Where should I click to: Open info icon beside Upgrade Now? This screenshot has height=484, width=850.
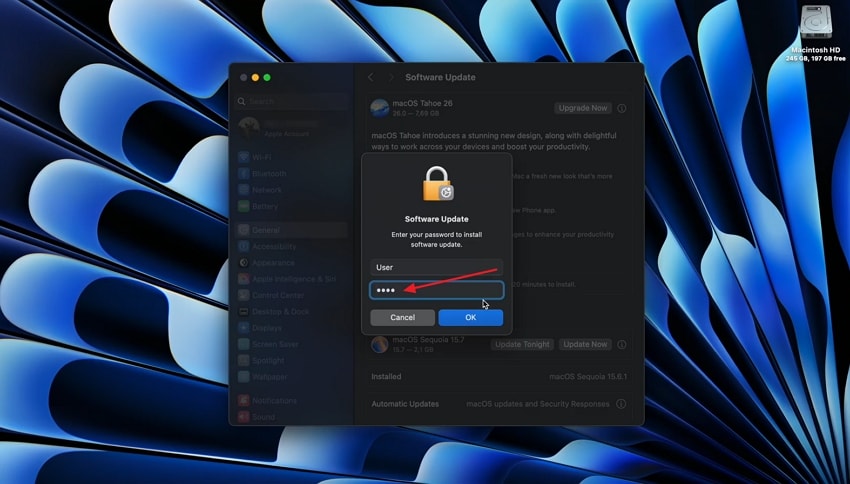coord(622,108)
